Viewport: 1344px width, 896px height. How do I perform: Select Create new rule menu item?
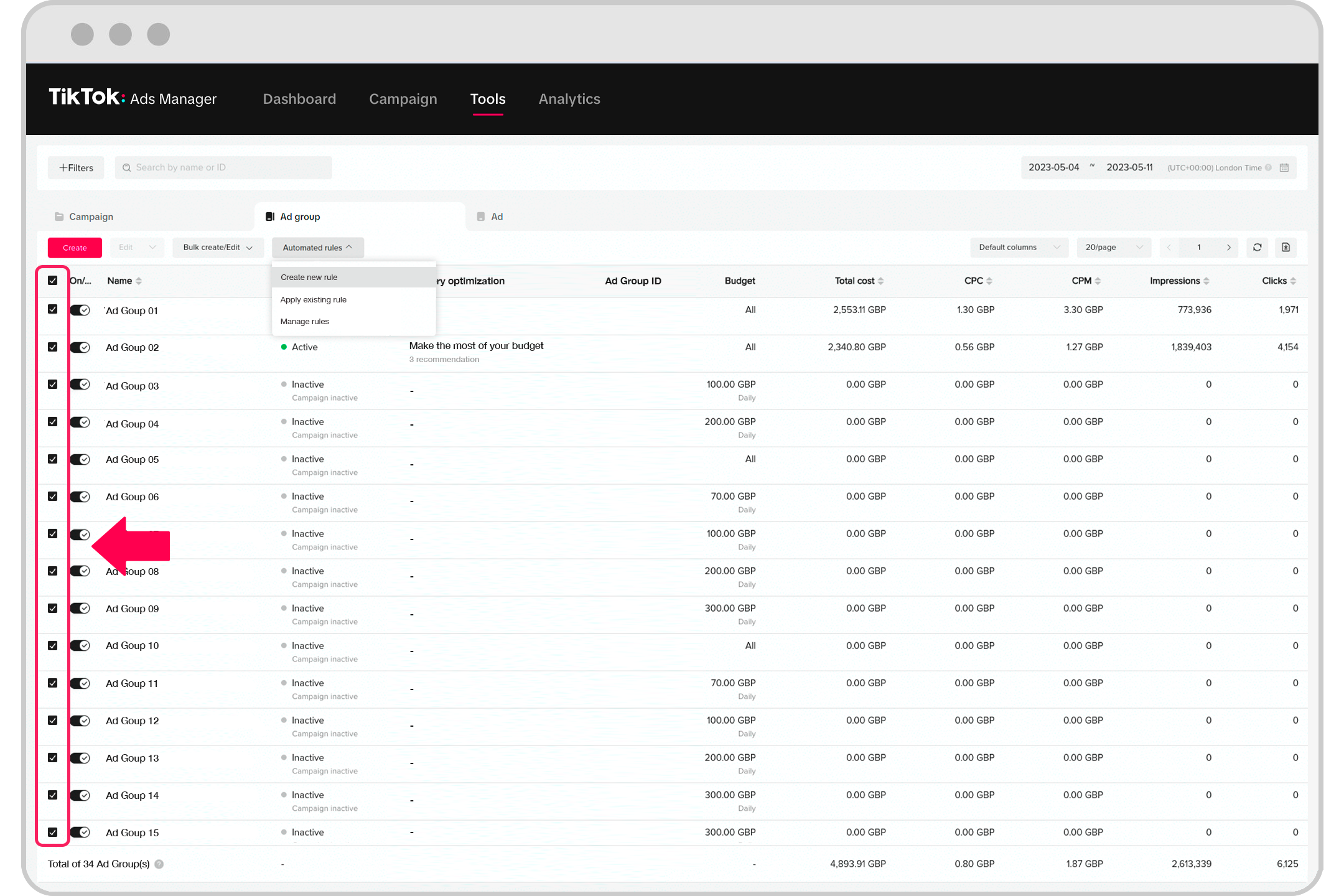309,278
